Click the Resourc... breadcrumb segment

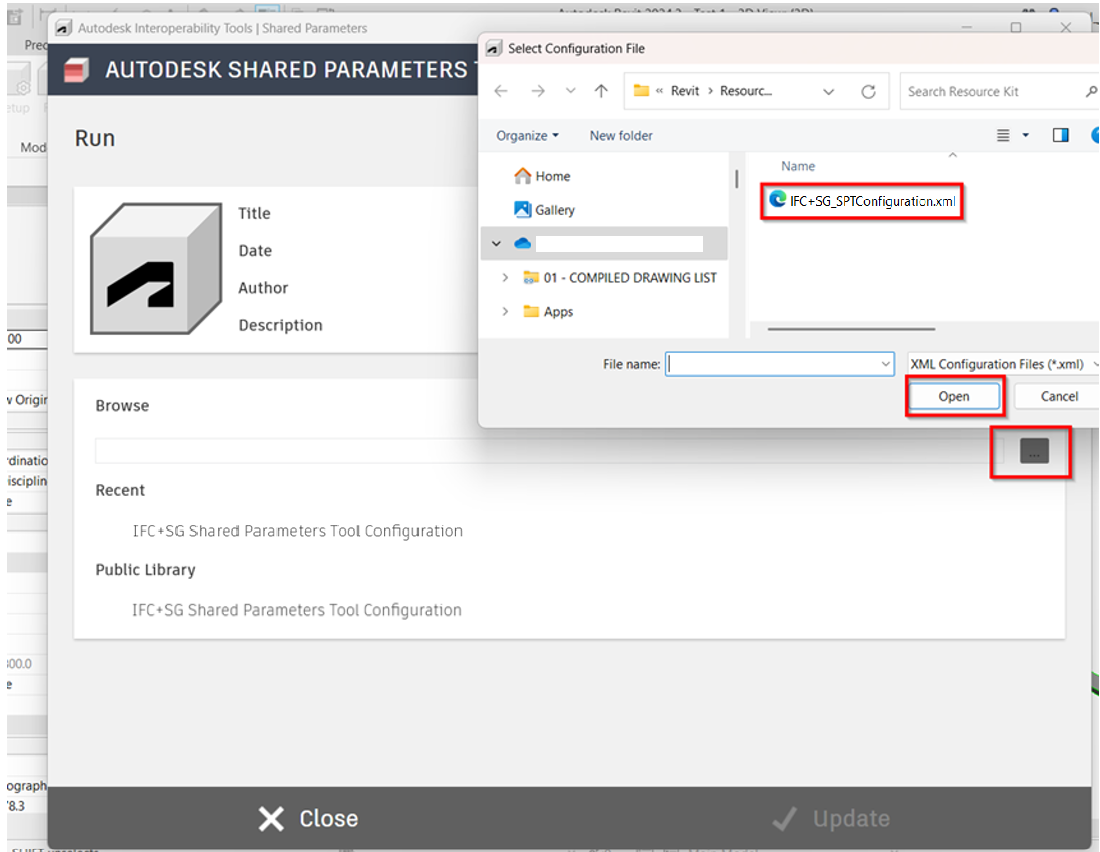pos(746,91)
